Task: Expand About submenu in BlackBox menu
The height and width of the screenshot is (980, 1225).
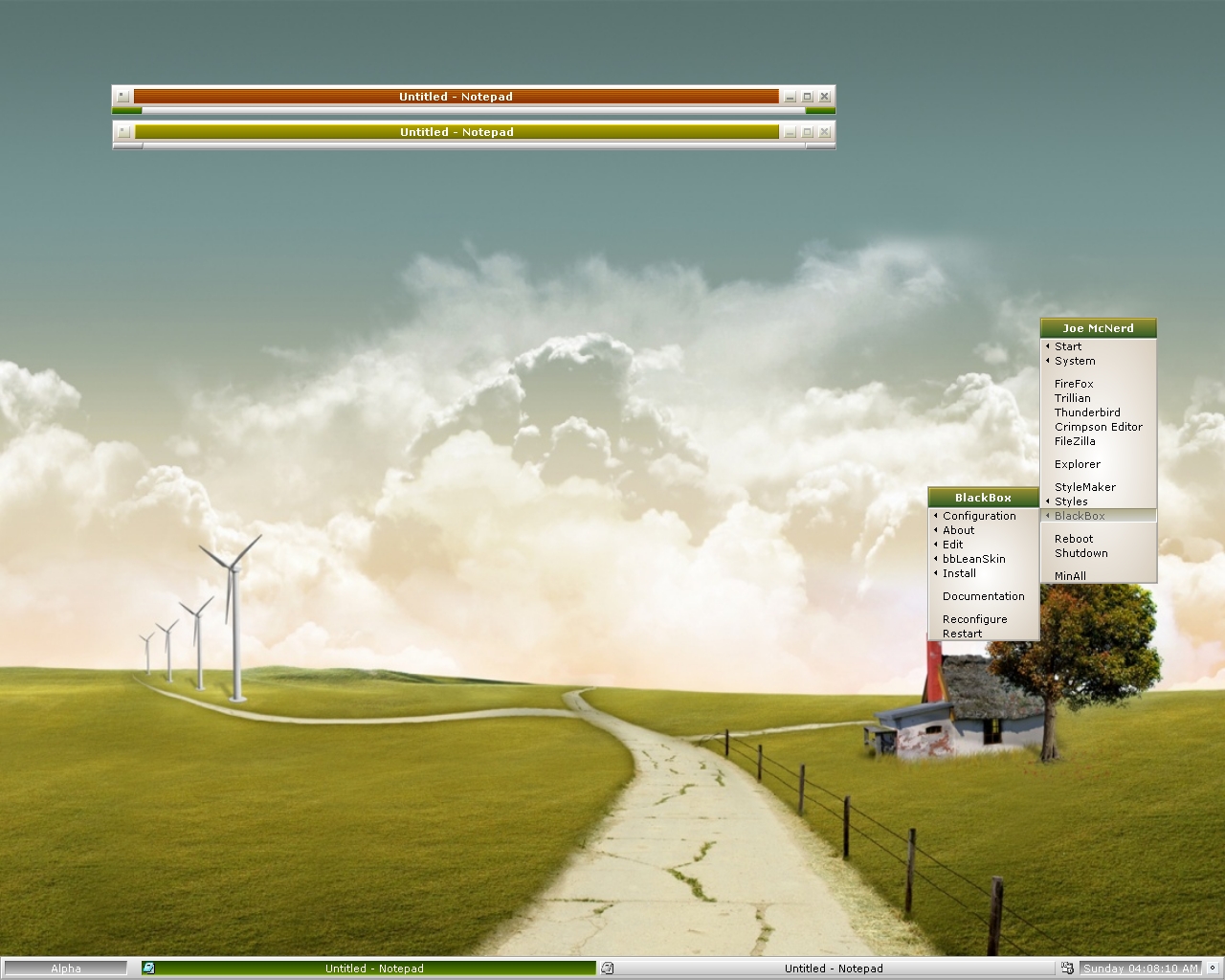Action: pyautogui.click(x=984, y=530)
